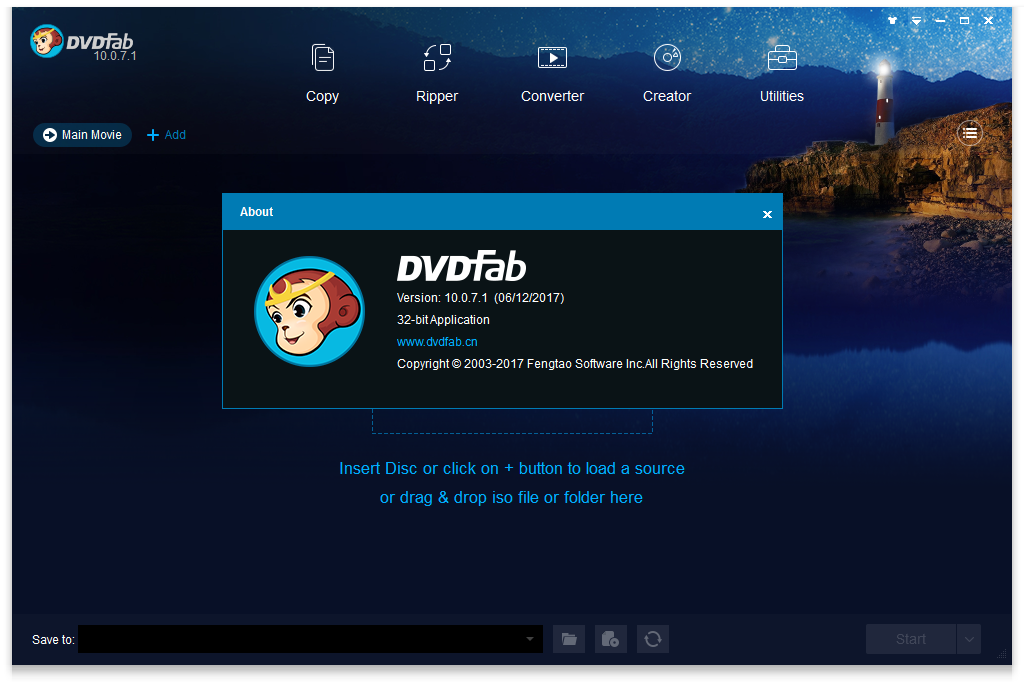
Task: Maximize the DVDFab window
Action: (x=965, y=21)
